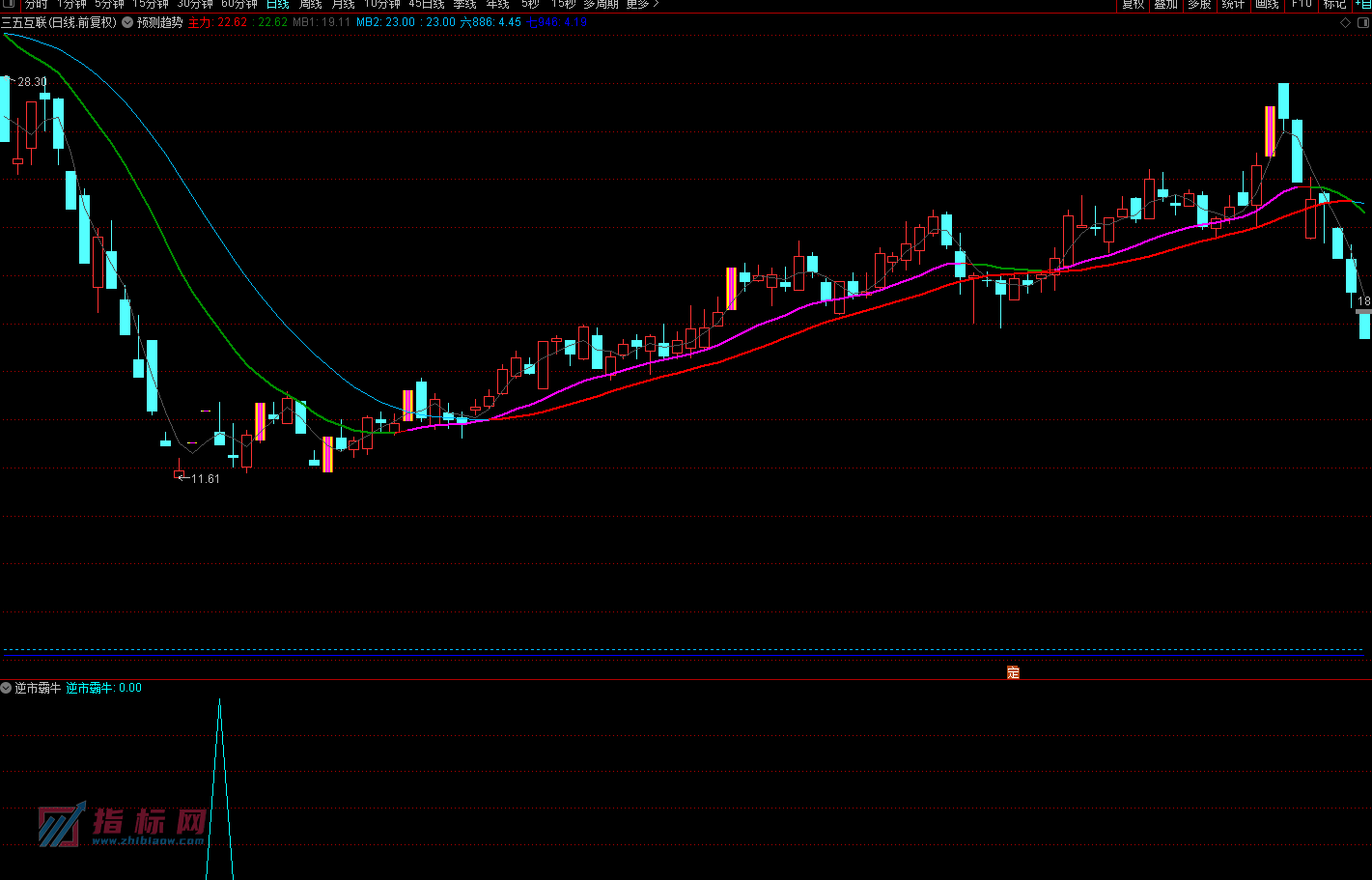Select the 日线 daily period tab
The width and height of the screenshot is (1372, 880).
278,5
